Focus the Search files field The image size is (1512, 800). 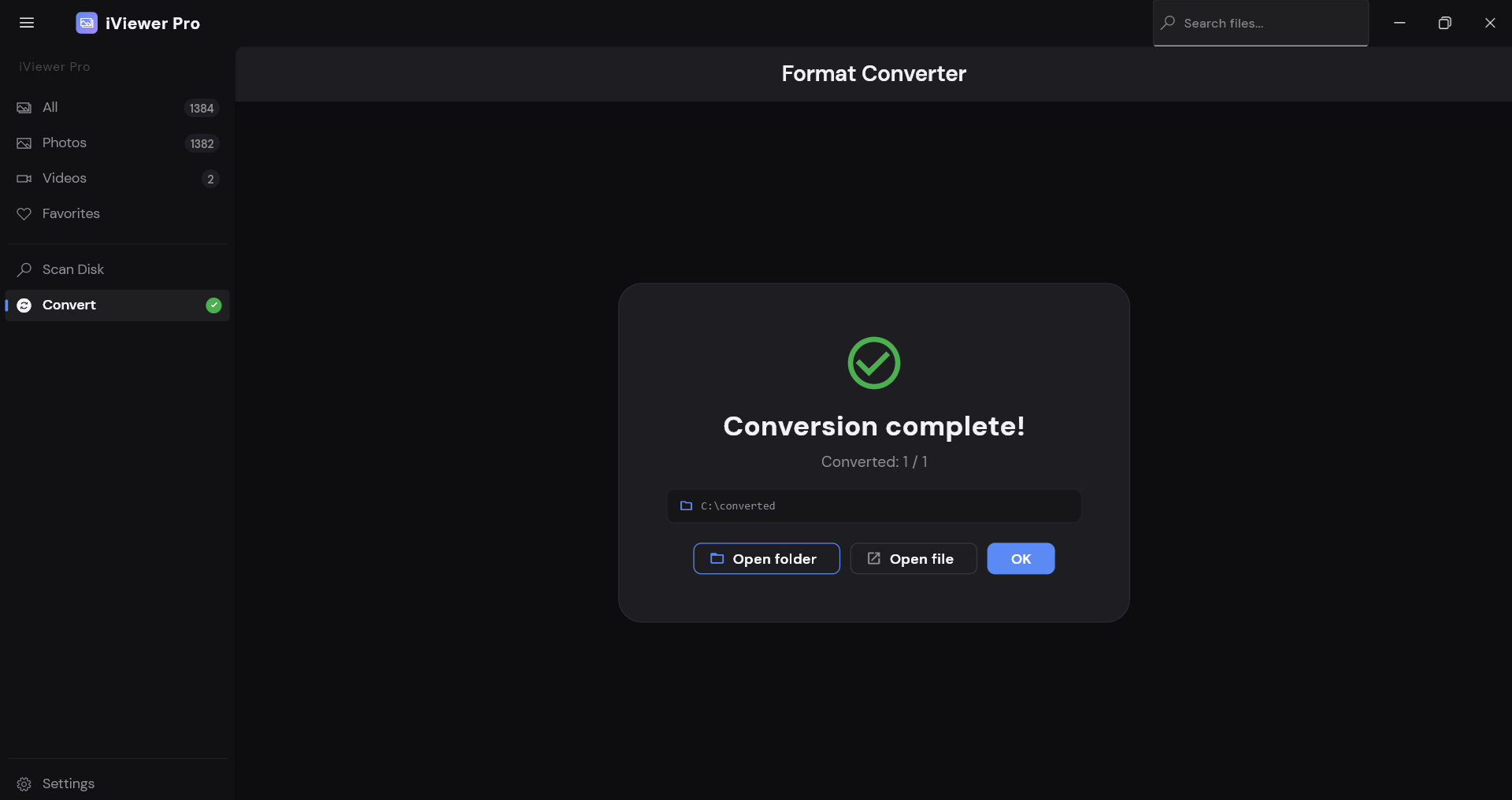pos(1261,24)
